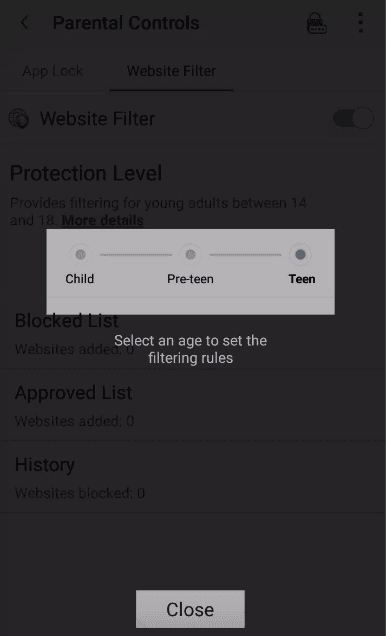Open the Blocked List section

[193, 334]
